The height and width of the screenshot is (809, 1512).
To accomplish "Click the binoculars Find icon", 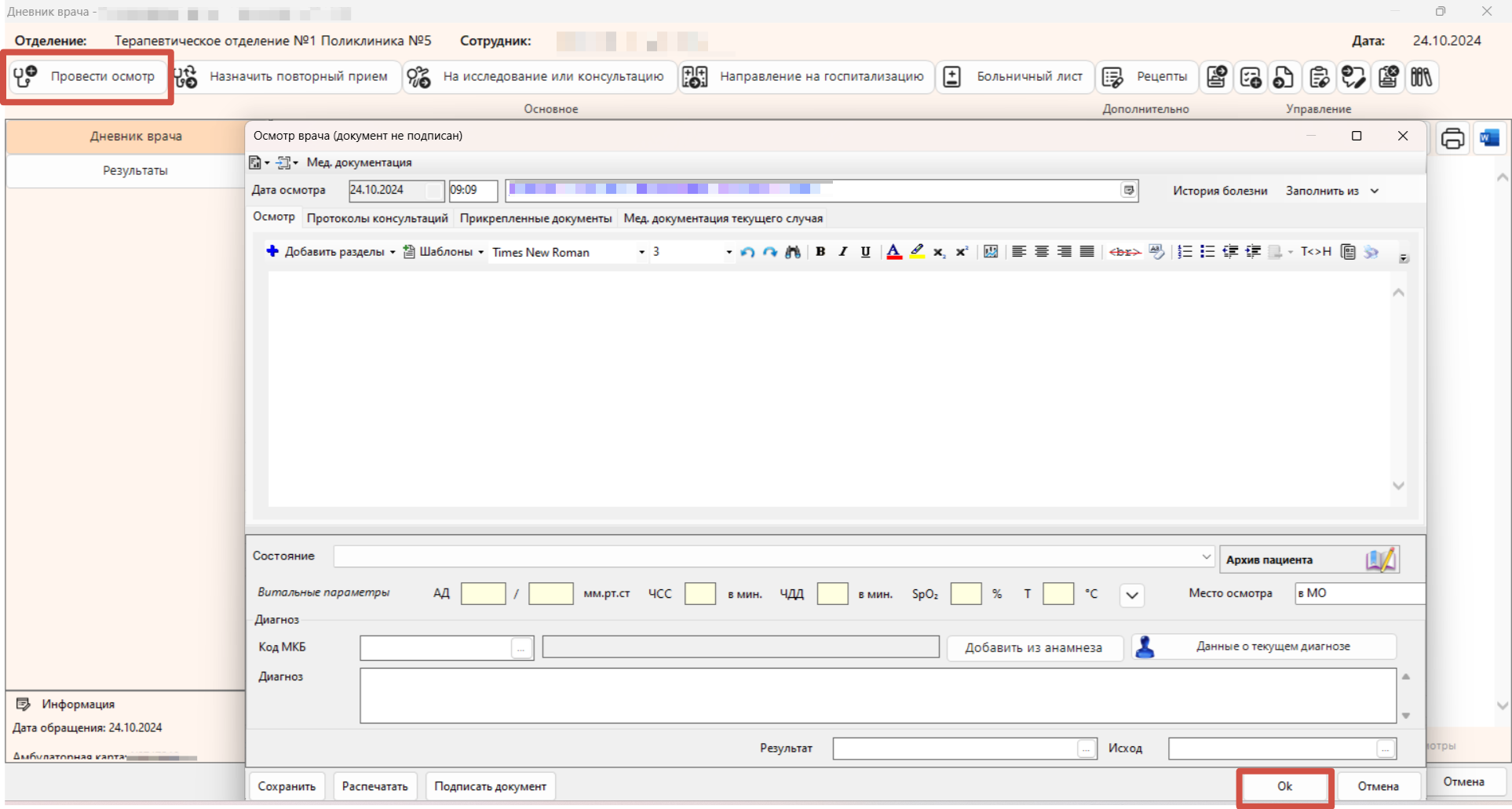I will (793, 252).
